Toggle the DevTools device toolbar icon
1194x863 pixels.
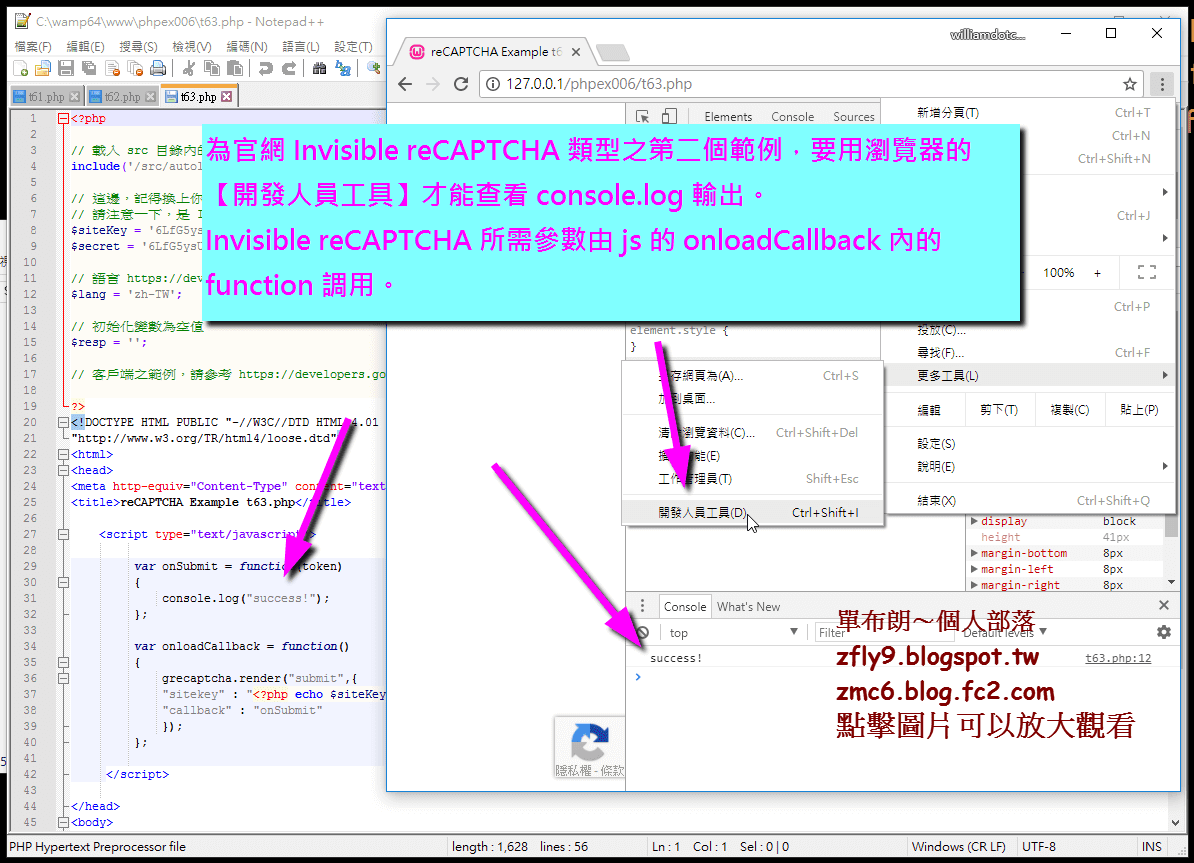tap(669, 117)
